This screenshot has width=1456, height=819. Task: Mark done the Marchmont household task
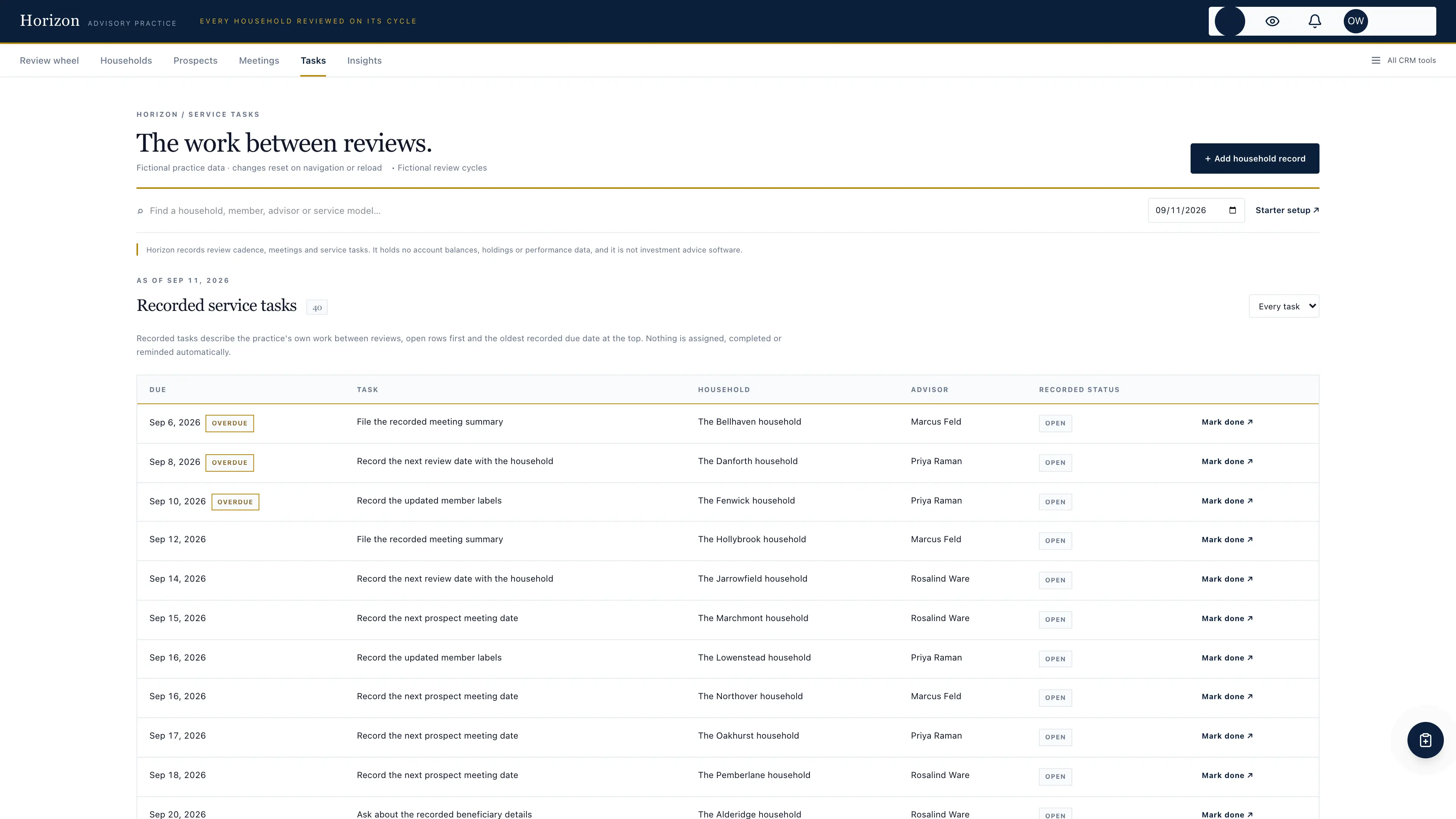(1227, 618)
